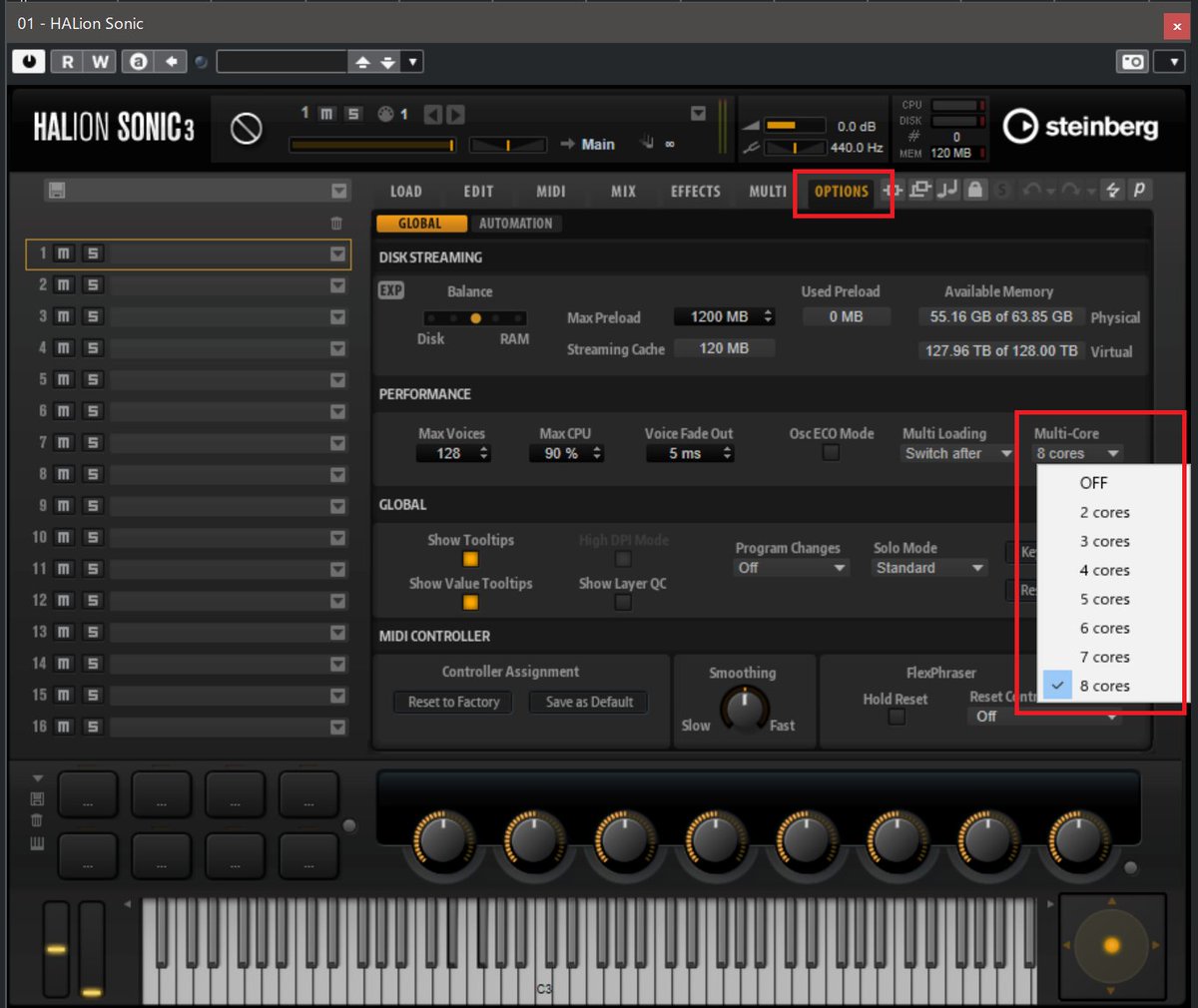Click the master volume slider
The width and height of the screenshot is (1198, 1008).
tap(795, 126)
